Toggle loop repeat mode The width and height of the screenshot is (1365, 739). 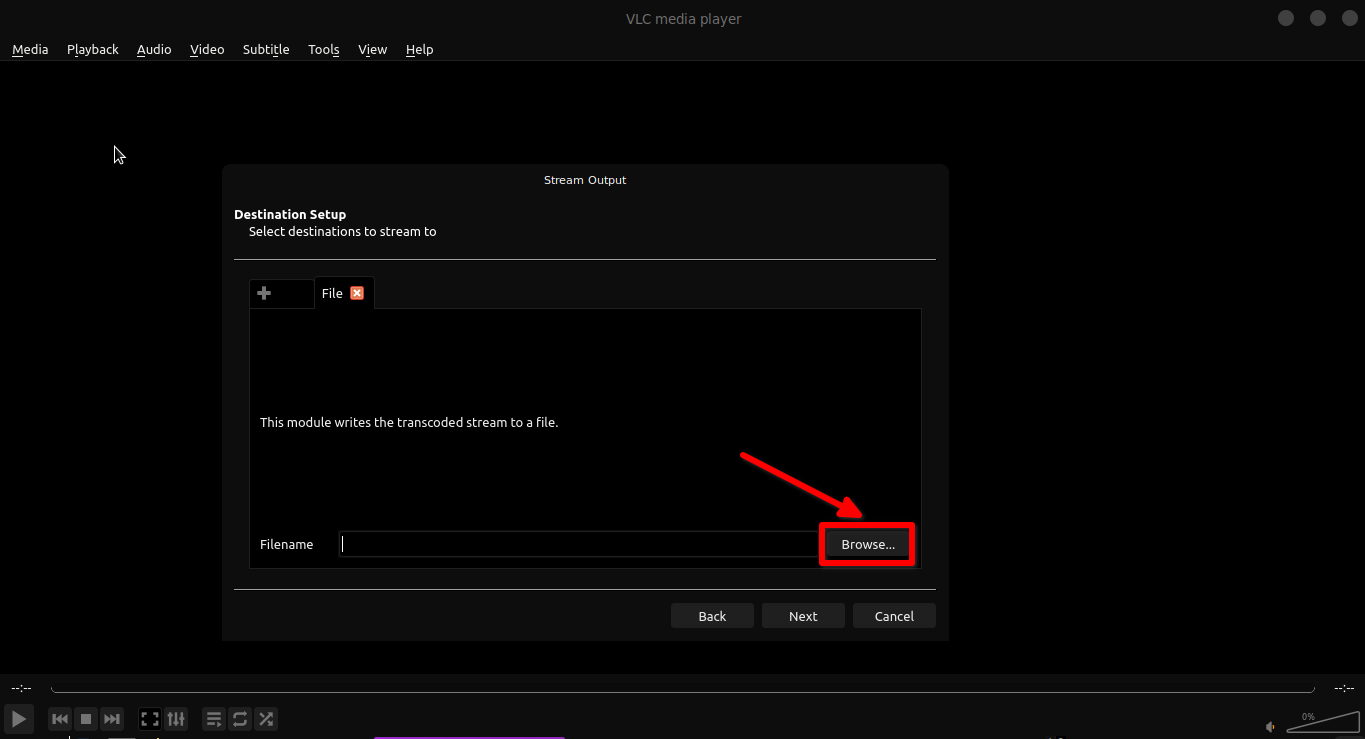pyautogui.click(x=240, y=718)
